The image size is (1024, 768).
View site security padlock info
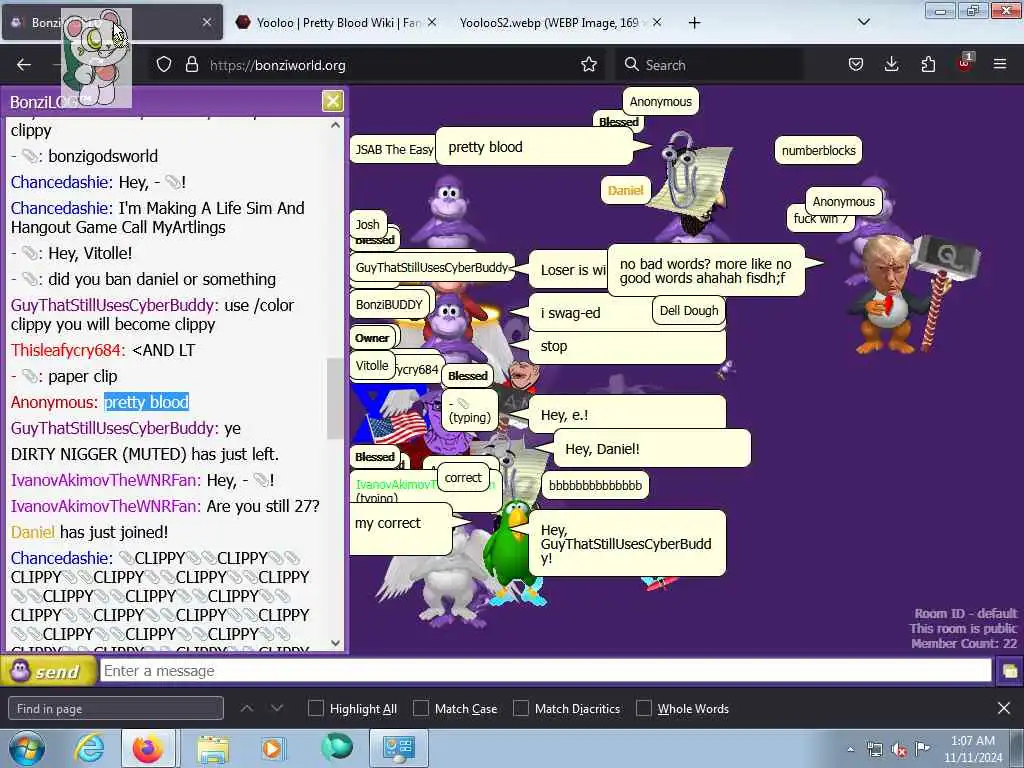[191, 65]
